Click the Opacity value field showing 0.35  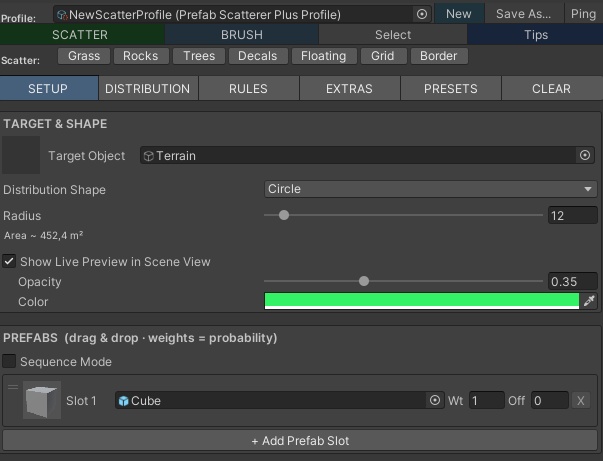pos(572,281)
